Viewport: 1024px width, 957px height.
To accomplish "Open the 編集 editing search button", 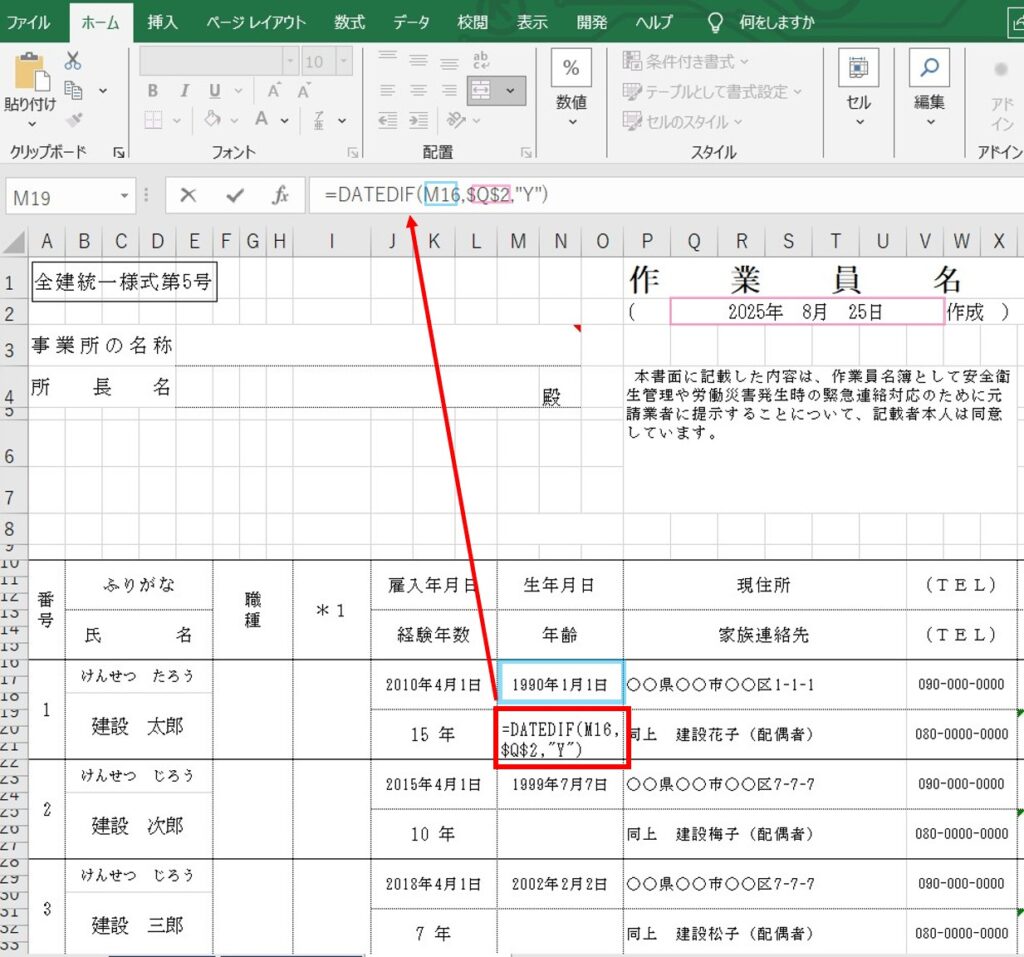I will point(929,86).
